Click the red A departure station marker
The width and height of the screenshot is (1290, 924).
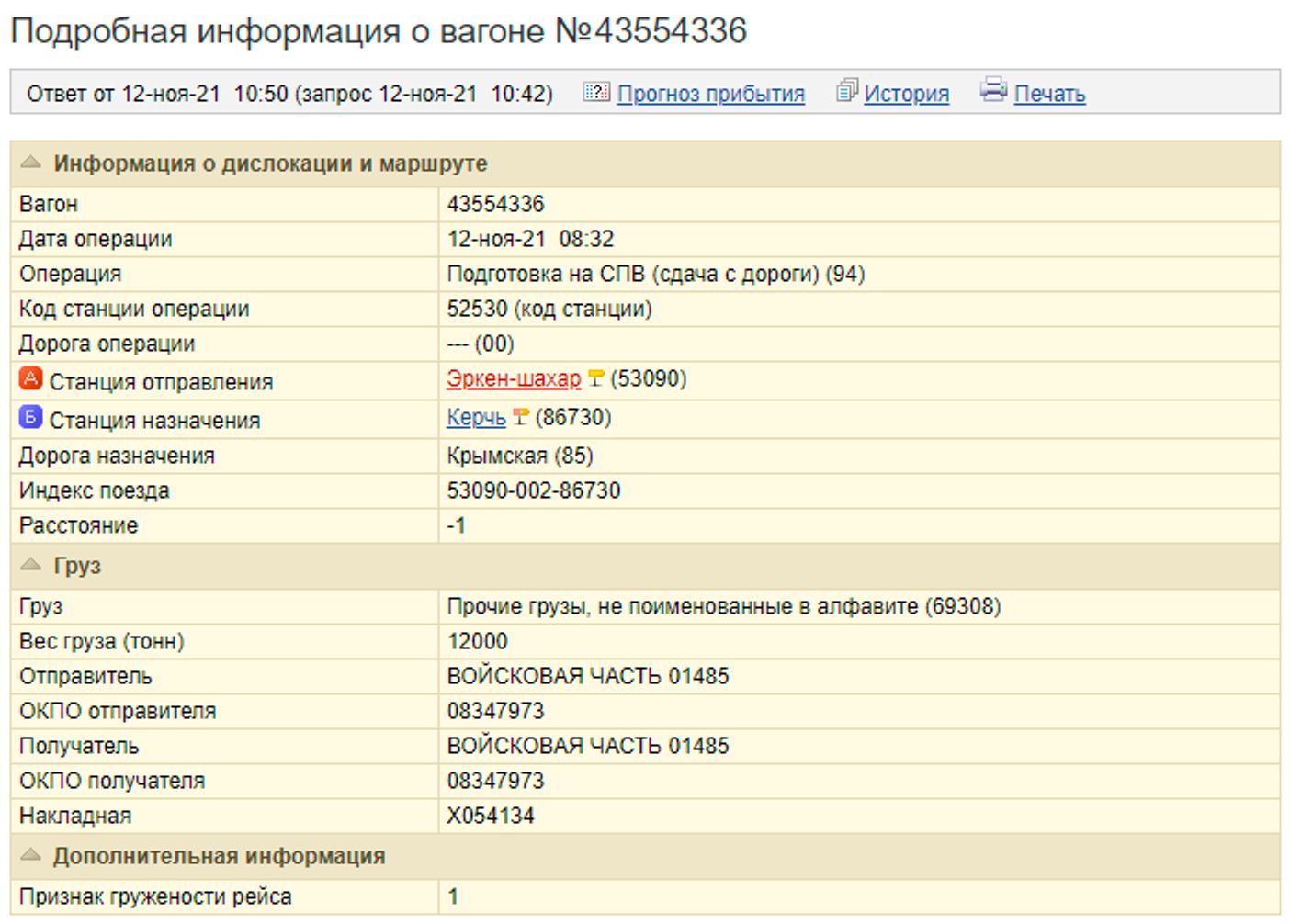30,378
